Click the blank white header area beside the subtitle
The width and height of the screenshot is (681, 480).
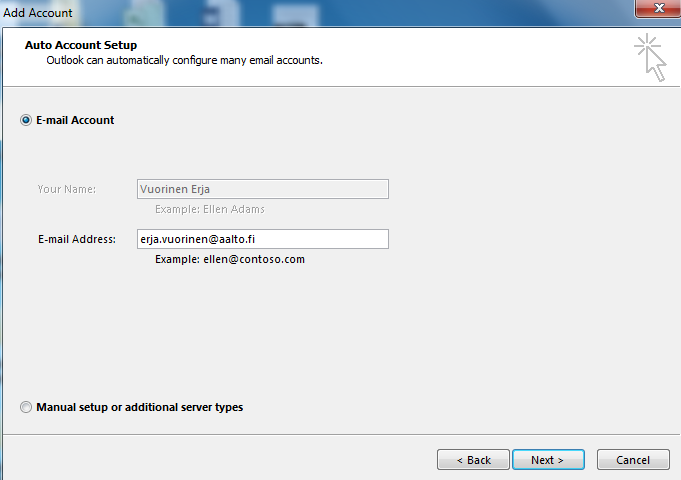[480, 60]
